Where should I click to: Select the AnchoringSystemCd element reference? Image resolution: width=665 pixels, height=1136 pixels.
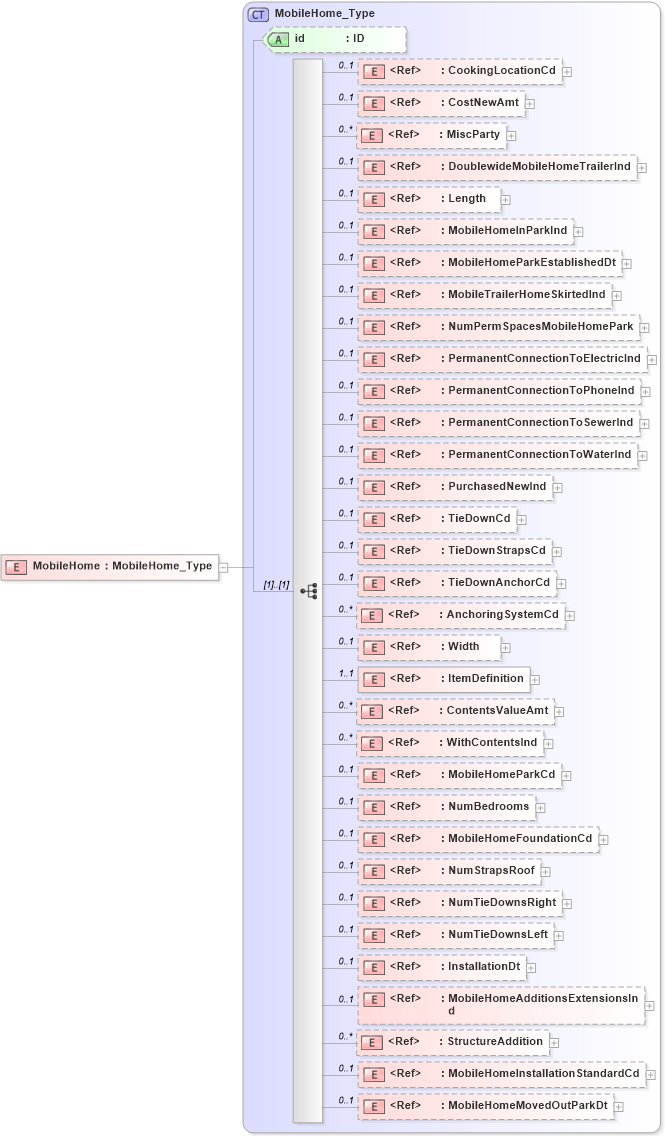tap(502, 614)
